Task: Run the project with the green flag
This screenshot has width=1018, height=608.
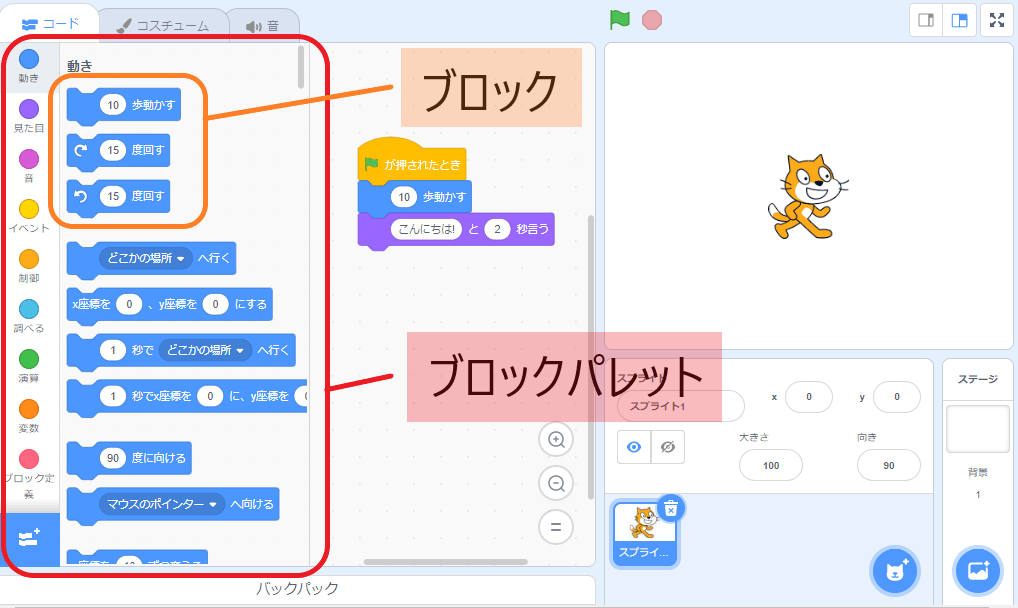Action: pyautogui.click(x=618, y=18)
